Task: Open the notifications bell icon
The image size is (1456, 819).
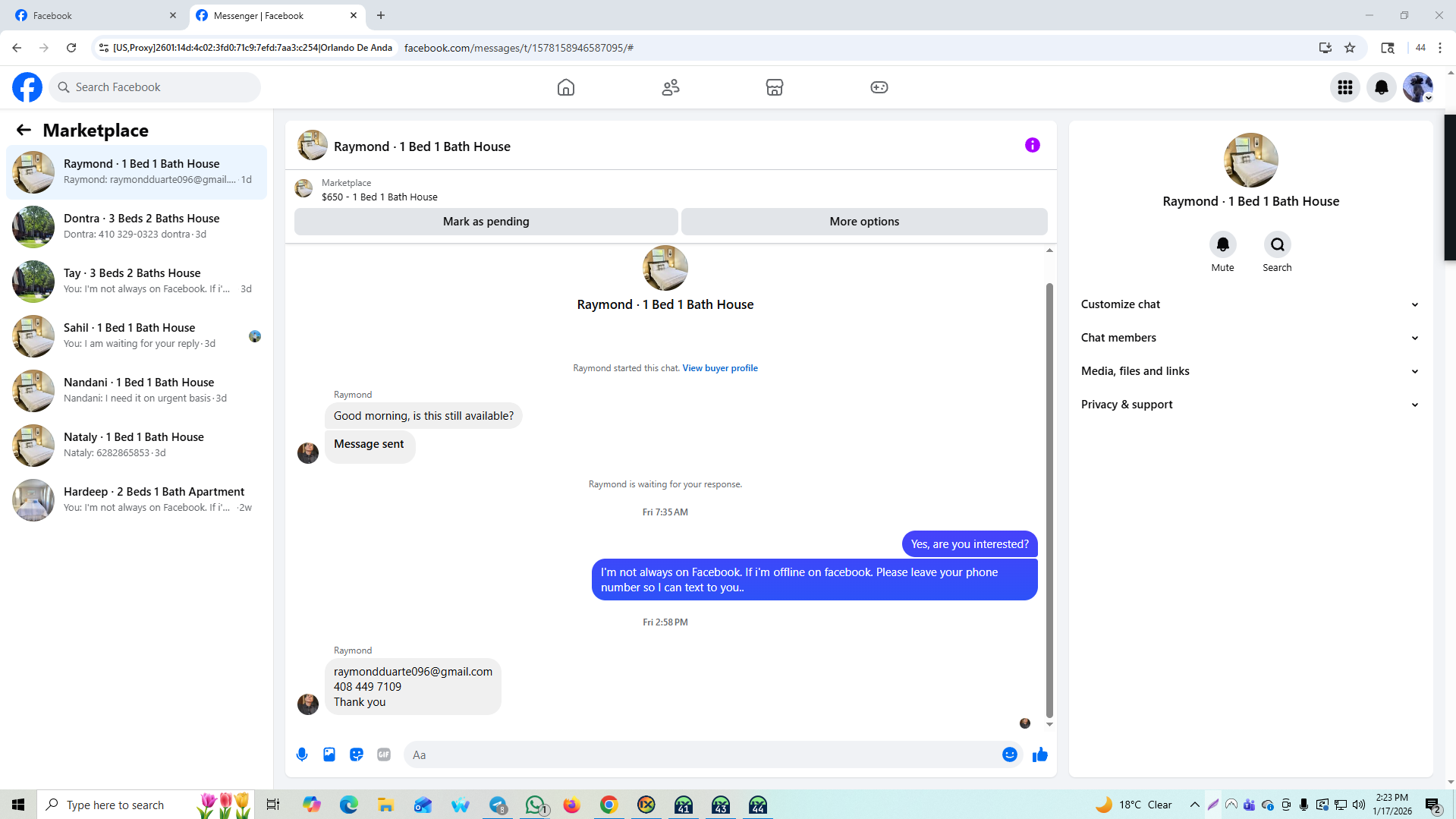Action: (1381, 87)
